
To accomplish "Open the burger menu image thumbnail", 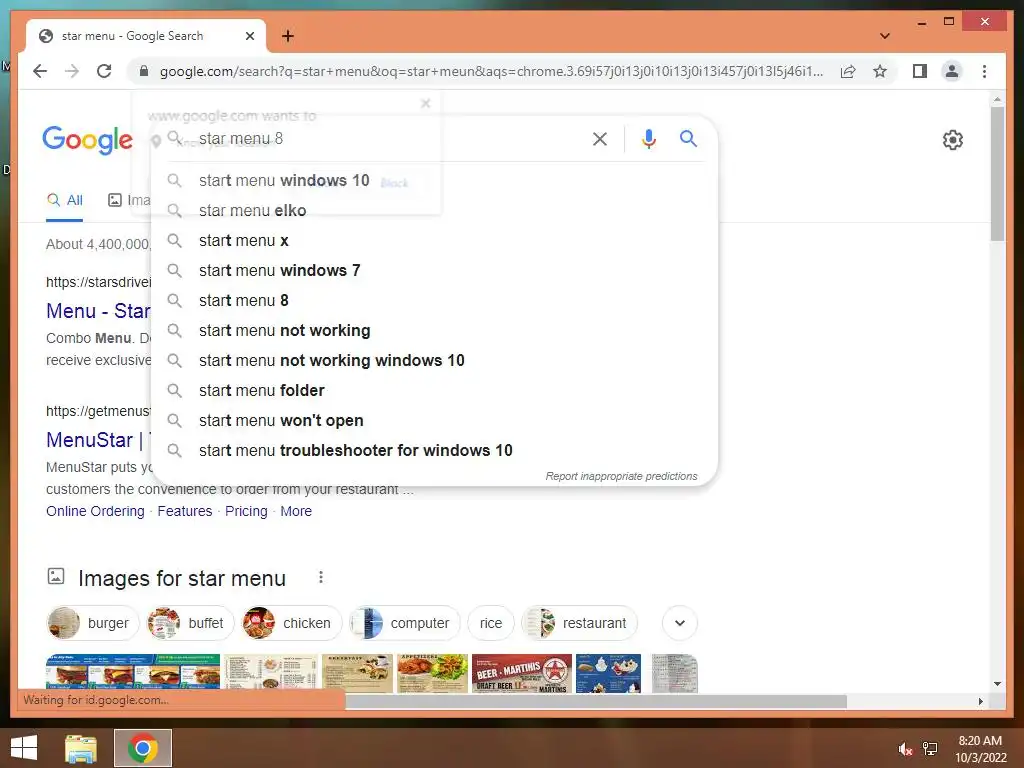I will [133, 672].
